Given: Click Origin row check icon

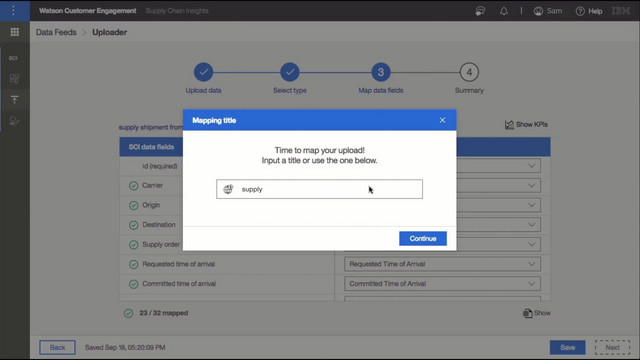Looking at the screenshot, I should pyautogui.click(x=133, y=205).
